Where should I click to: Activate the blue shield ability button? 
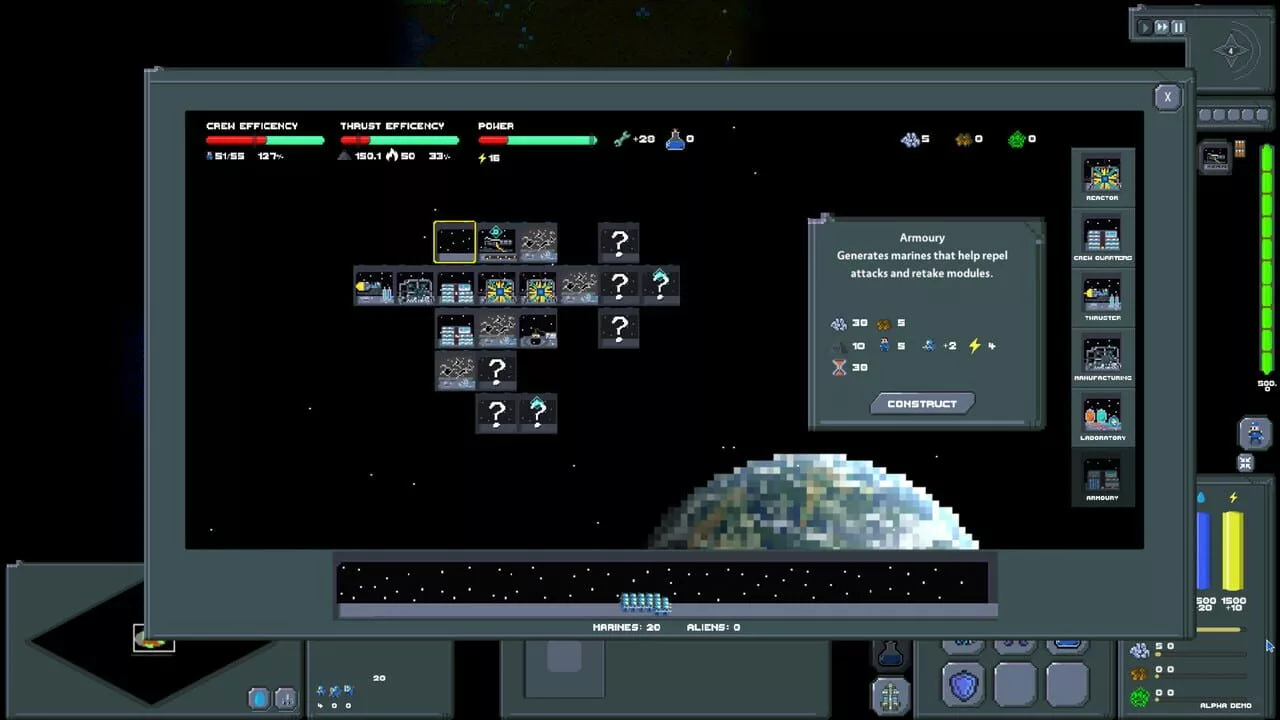tap(963, 685)
